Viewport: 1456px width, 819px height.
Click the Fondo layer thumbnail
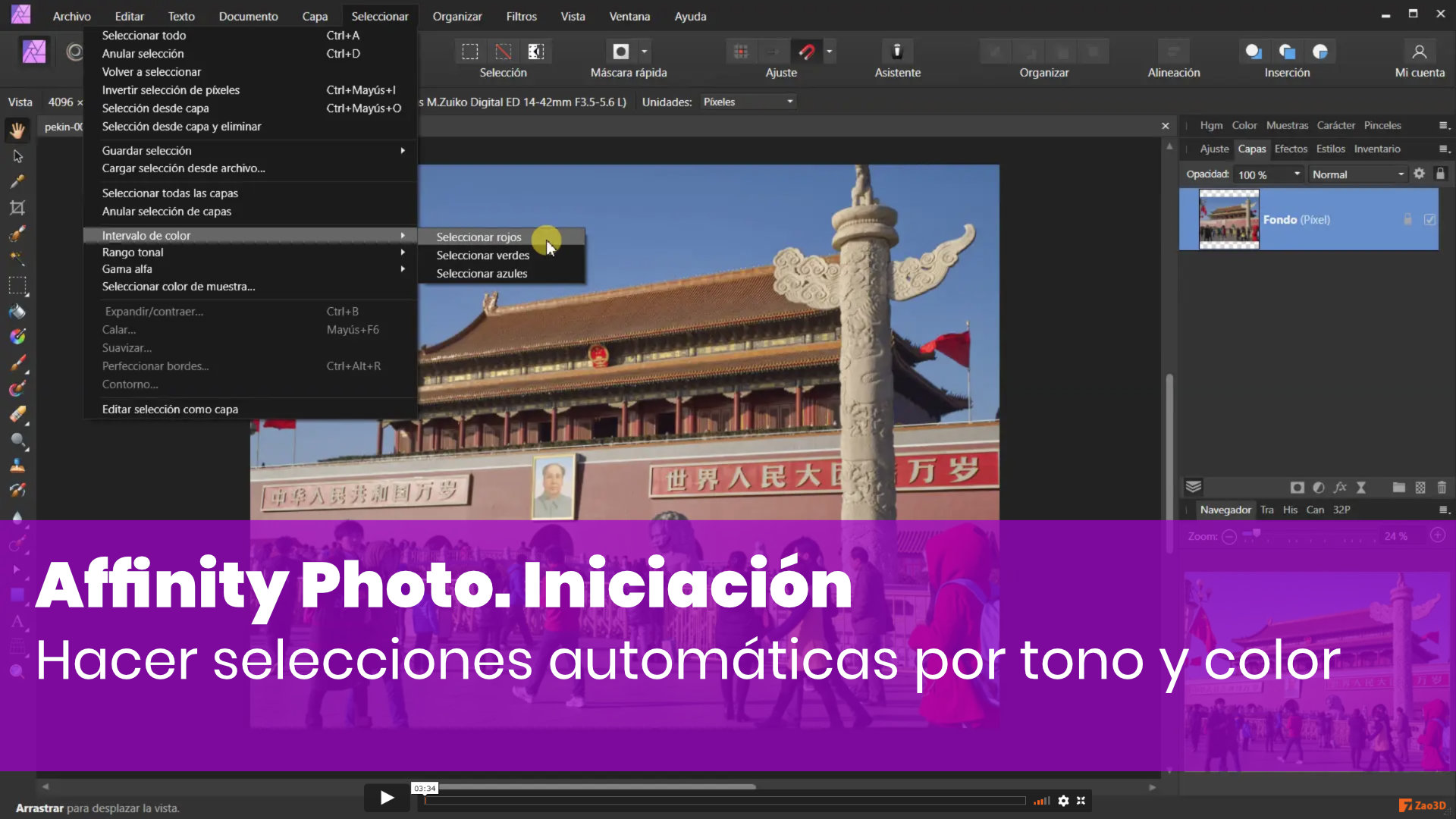point(1228,220)
